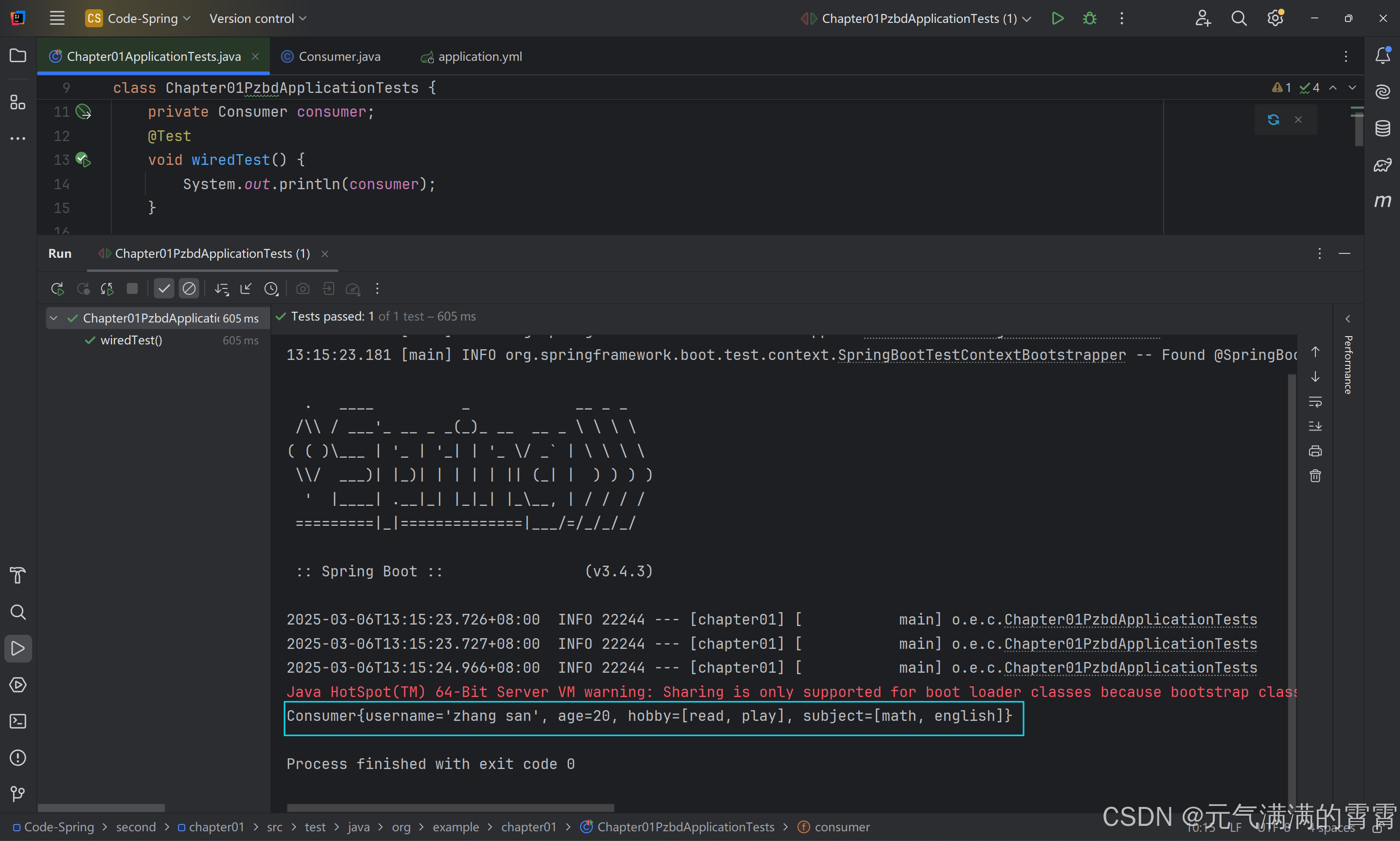The image size is (1400, 841).
Task: Select the wiredTest() result in tree
Action: click(131, 340)
